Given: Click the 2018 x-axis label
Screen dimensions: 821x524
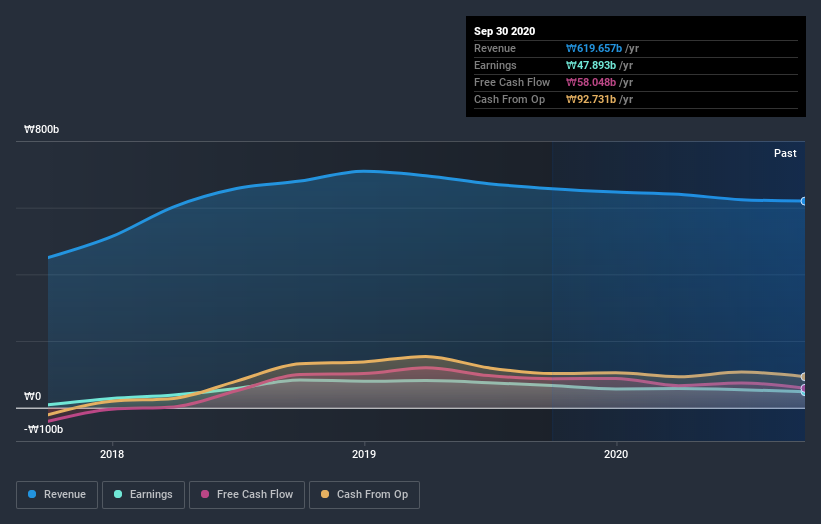Looking at the screenshot, I should tap(112, 454).
